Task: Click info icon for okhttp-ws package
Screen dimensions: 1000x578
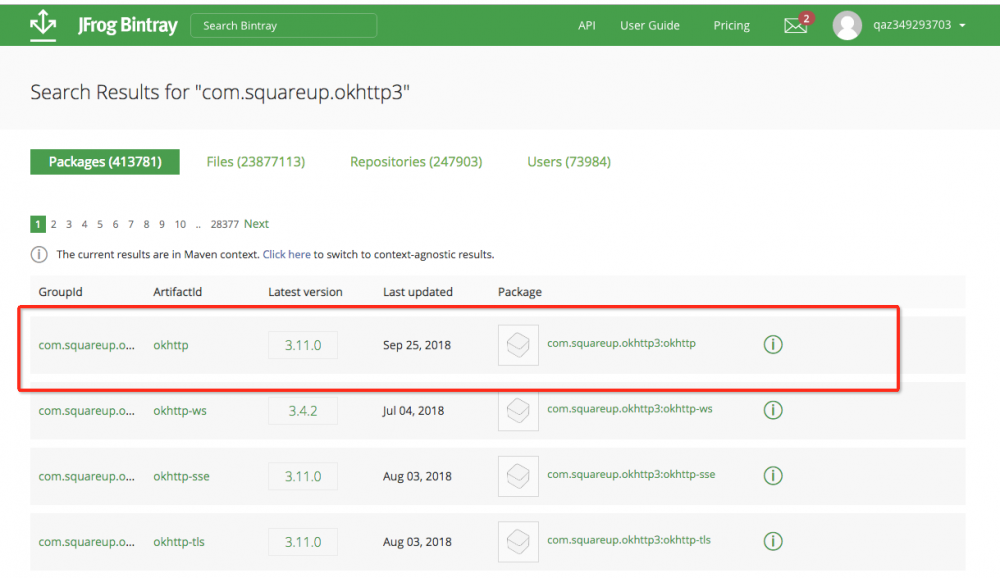Action: pyautogui.click(x=773, y=410)
